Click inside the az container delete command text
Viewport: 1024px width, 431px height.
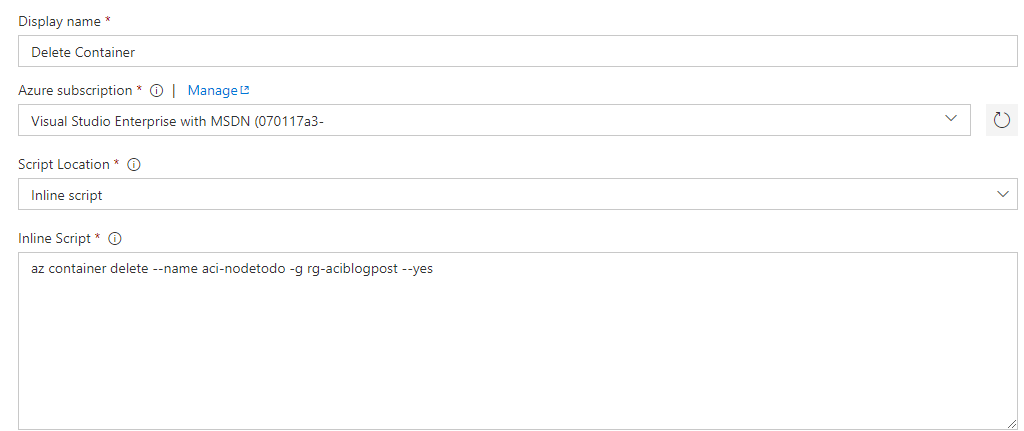[x=232, y=268]
